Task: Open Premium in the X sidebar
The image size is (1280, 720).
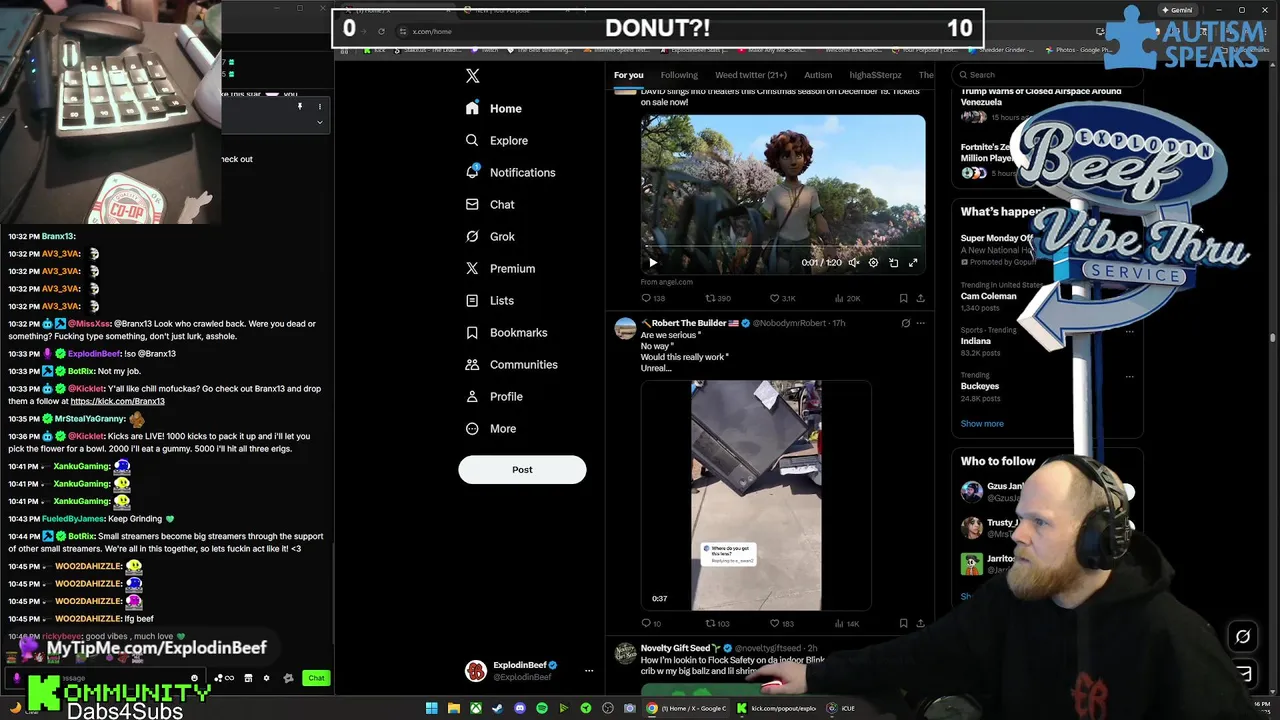Action: click(500, 268)
